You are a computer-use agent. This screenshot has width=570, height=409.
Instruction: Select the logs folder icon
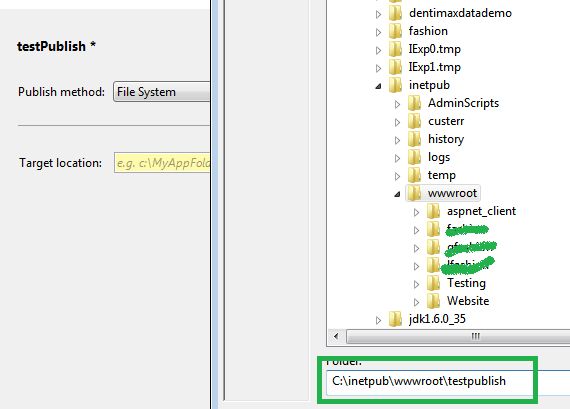(x=414, y=157)
